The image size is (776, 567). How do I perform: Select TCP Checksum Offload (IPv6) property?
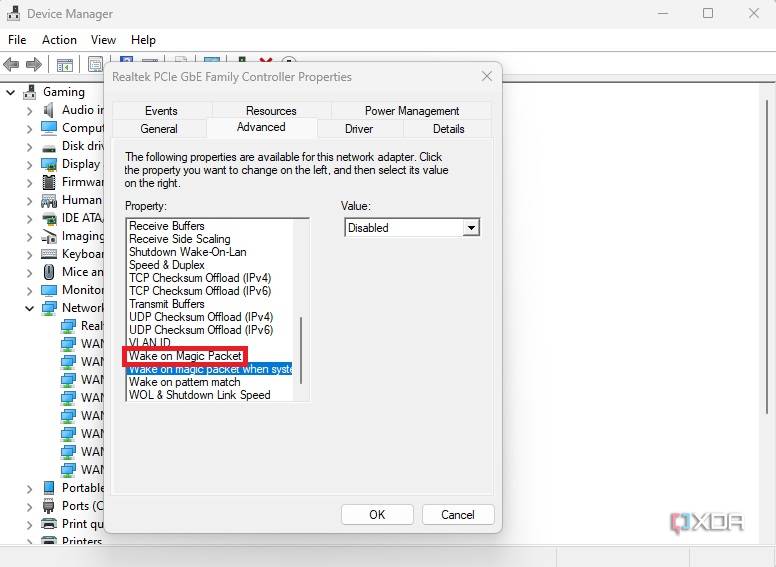[x=200, y=291]
